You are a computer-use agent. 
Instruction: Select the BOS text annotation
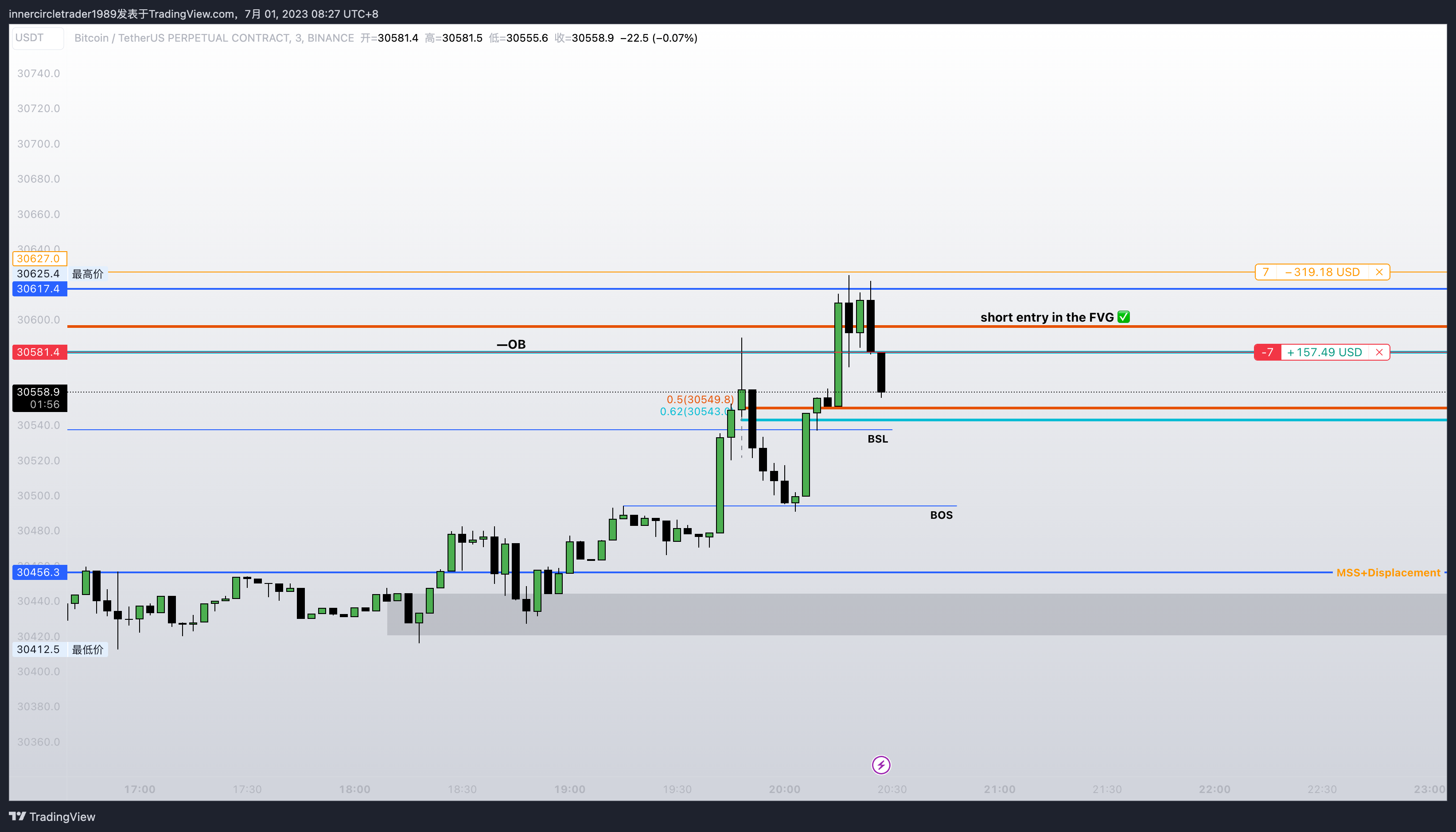[942, 514]
